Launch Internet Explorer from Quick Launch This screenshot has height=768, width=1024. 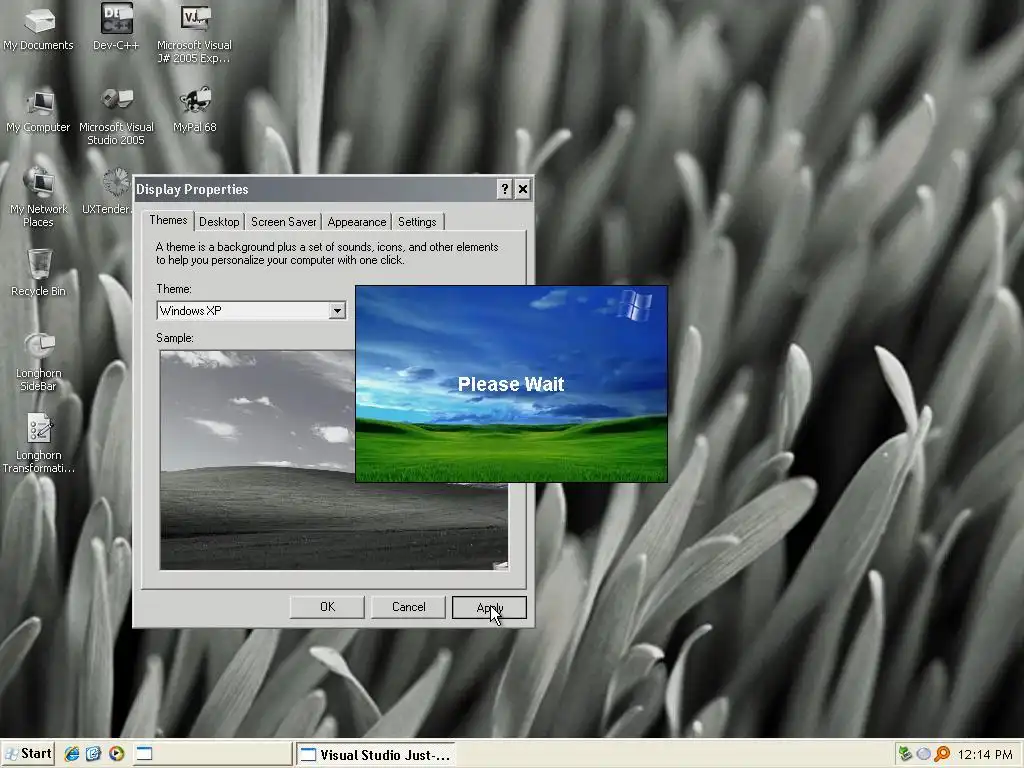[71, 754]
